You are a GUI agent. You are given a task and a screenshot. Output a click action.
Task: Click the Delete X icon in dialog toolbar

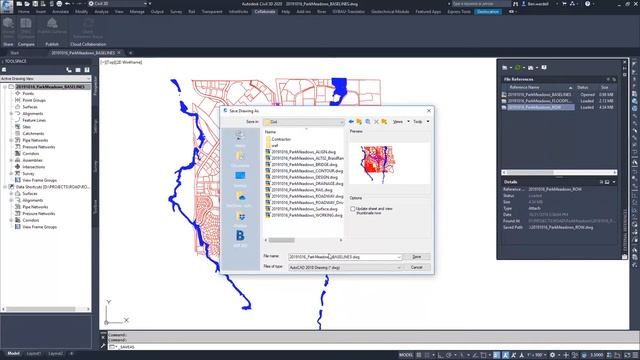tap(376, 122)
